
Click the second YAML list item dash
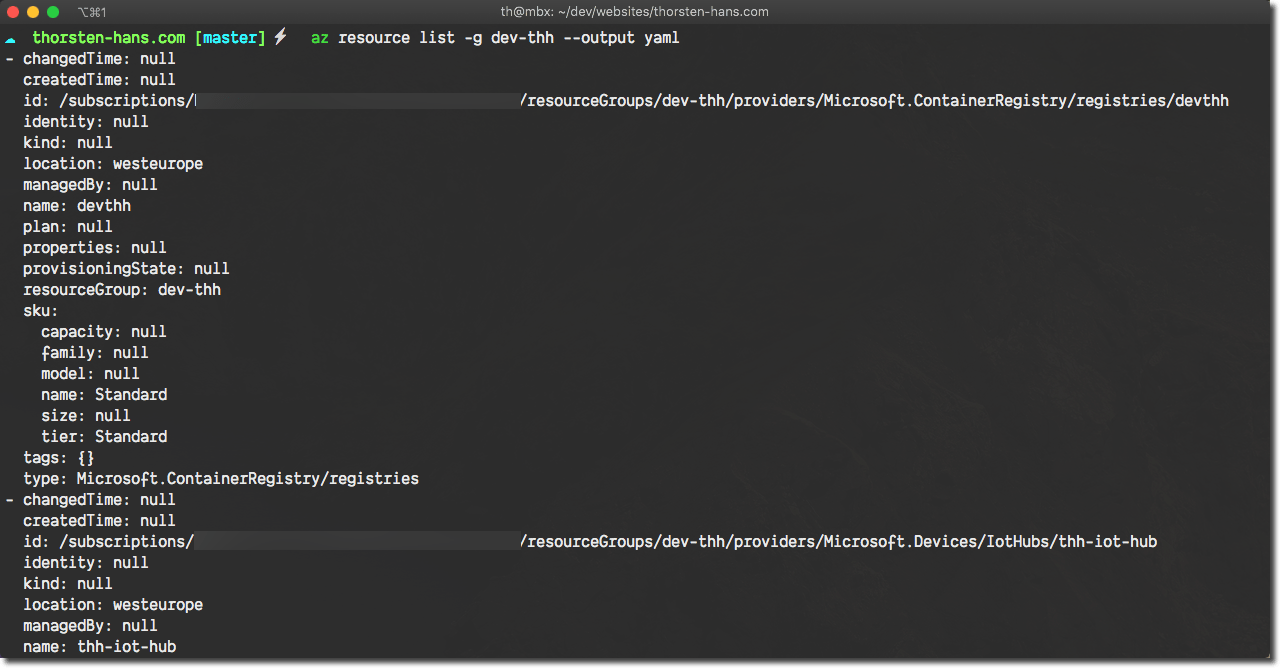pos(8,499)
